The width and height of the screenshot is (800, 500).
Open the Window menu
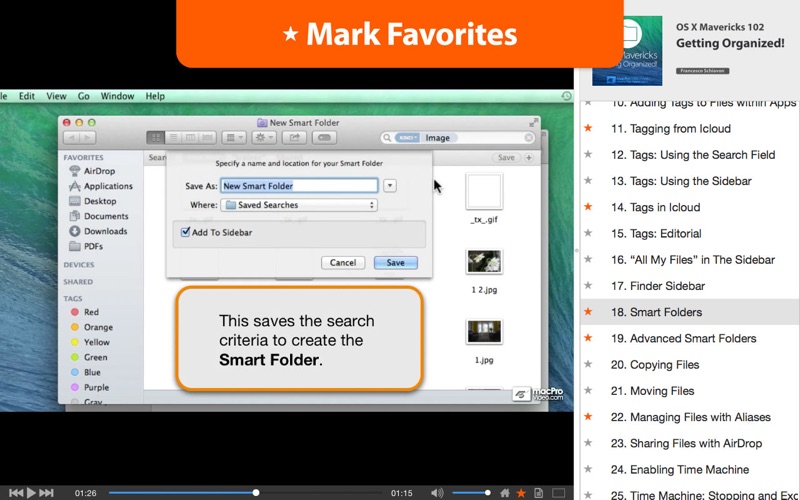pyautogui.click(x=117, y=96)
